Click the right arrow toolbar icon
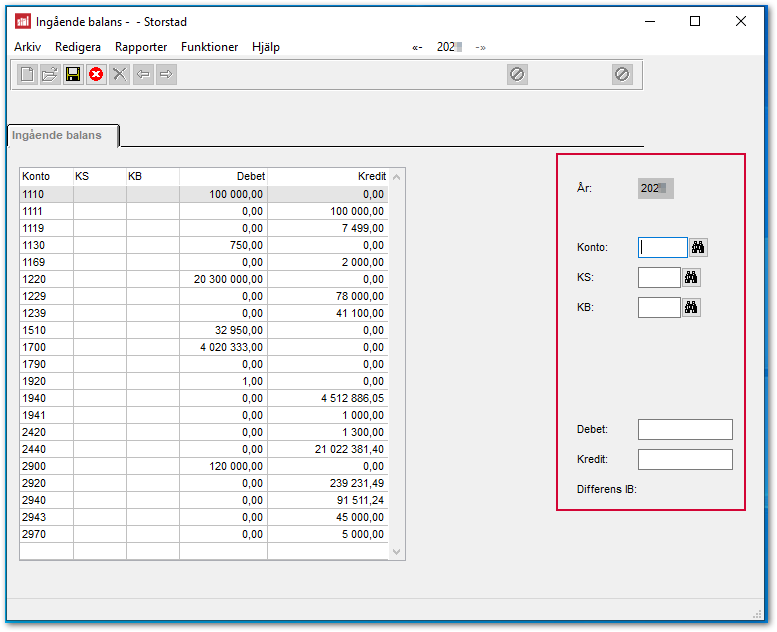 pos(166,75)
